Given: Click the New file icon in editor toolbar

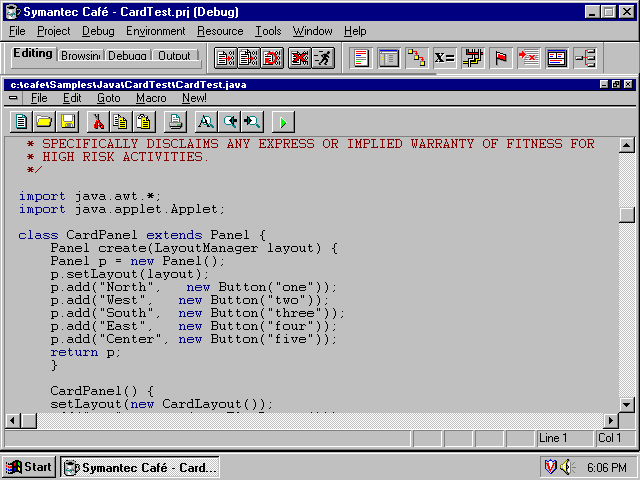Looking at the screenshot, I should tap(21, 122).
